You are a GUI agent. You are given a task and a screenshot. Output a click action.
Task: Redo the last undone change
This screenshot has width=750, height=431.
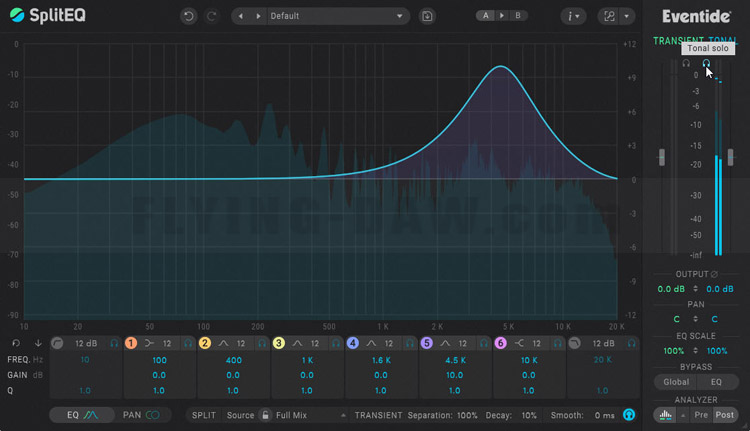coord(211,16)
